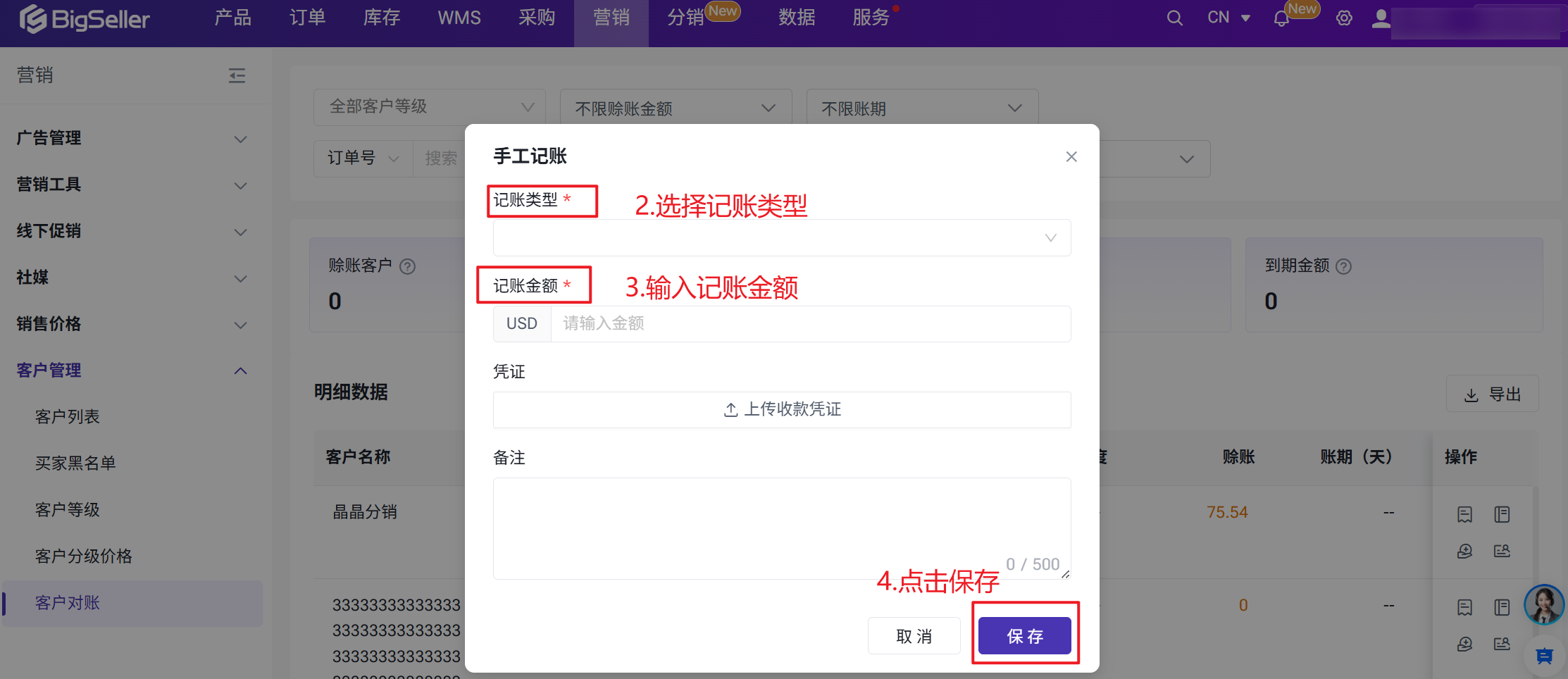Click the help icon next to 到期金额
This screenshot has width=1568, height=679.
(x=1344, y=266)
